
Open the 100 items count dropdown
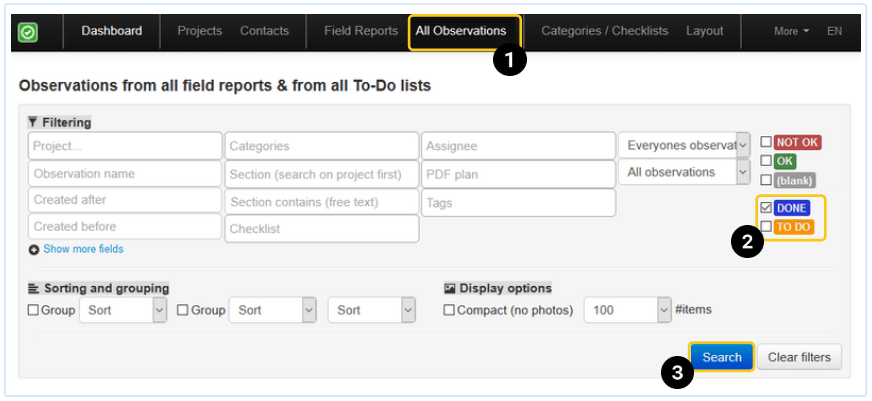[x=627, y=310]
